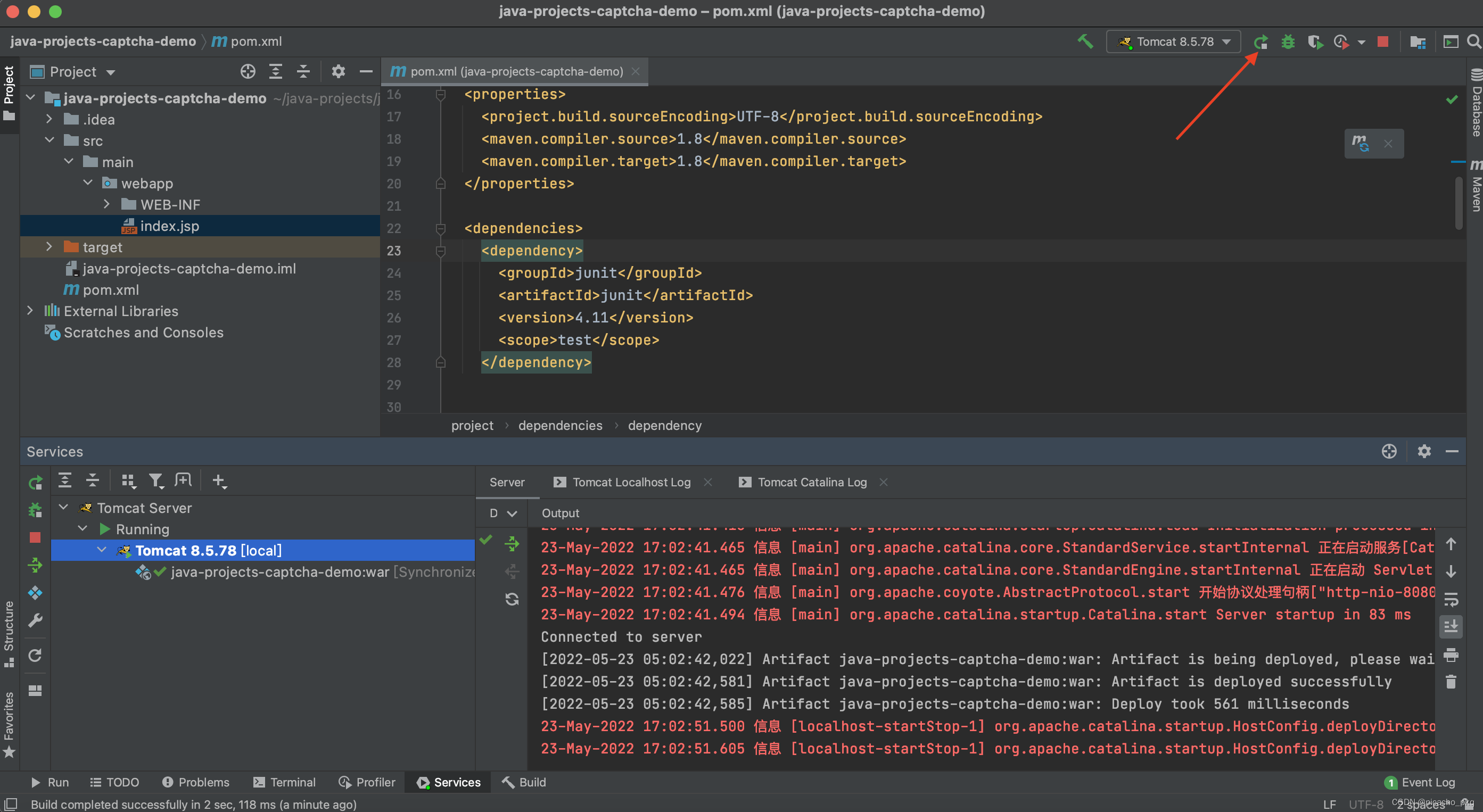
Task: Switch to Tomcat Catalina Log tab
Action: 811,482
